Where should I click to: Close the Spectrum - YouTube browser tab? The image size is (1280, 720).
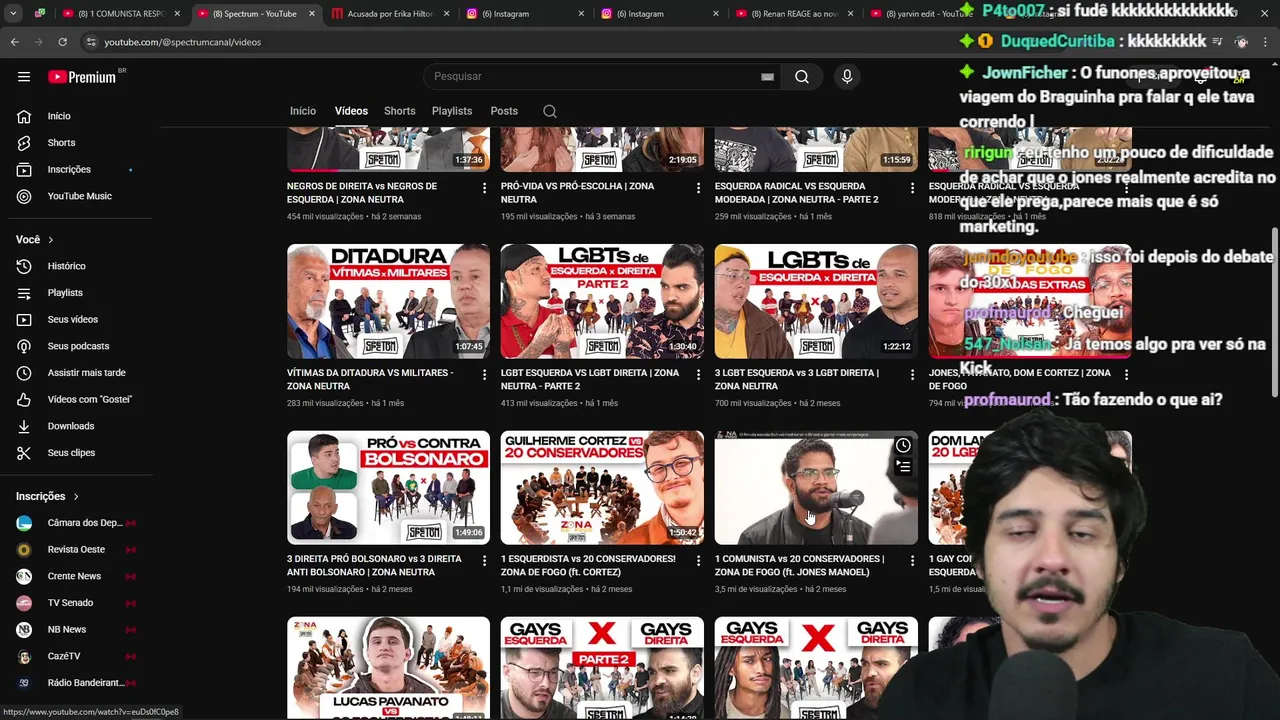312,14
